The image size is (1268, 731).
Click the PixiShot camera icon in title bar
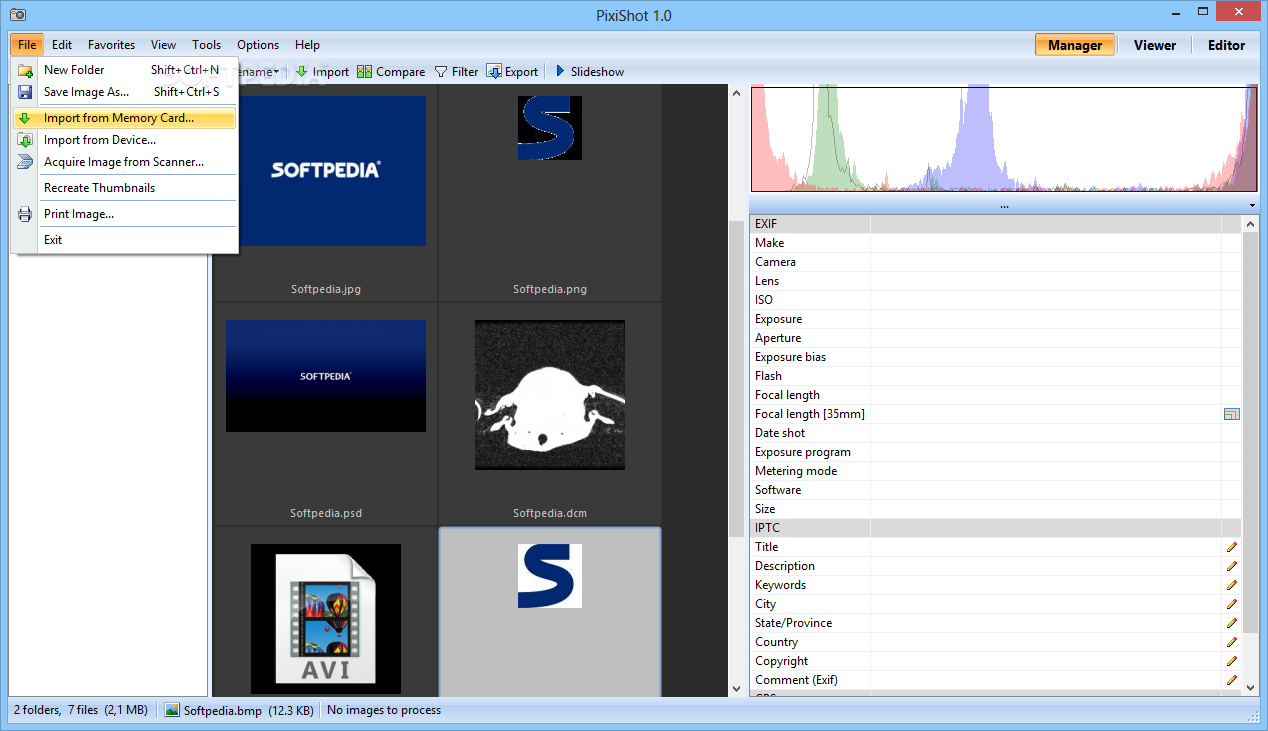coord(18,16)
